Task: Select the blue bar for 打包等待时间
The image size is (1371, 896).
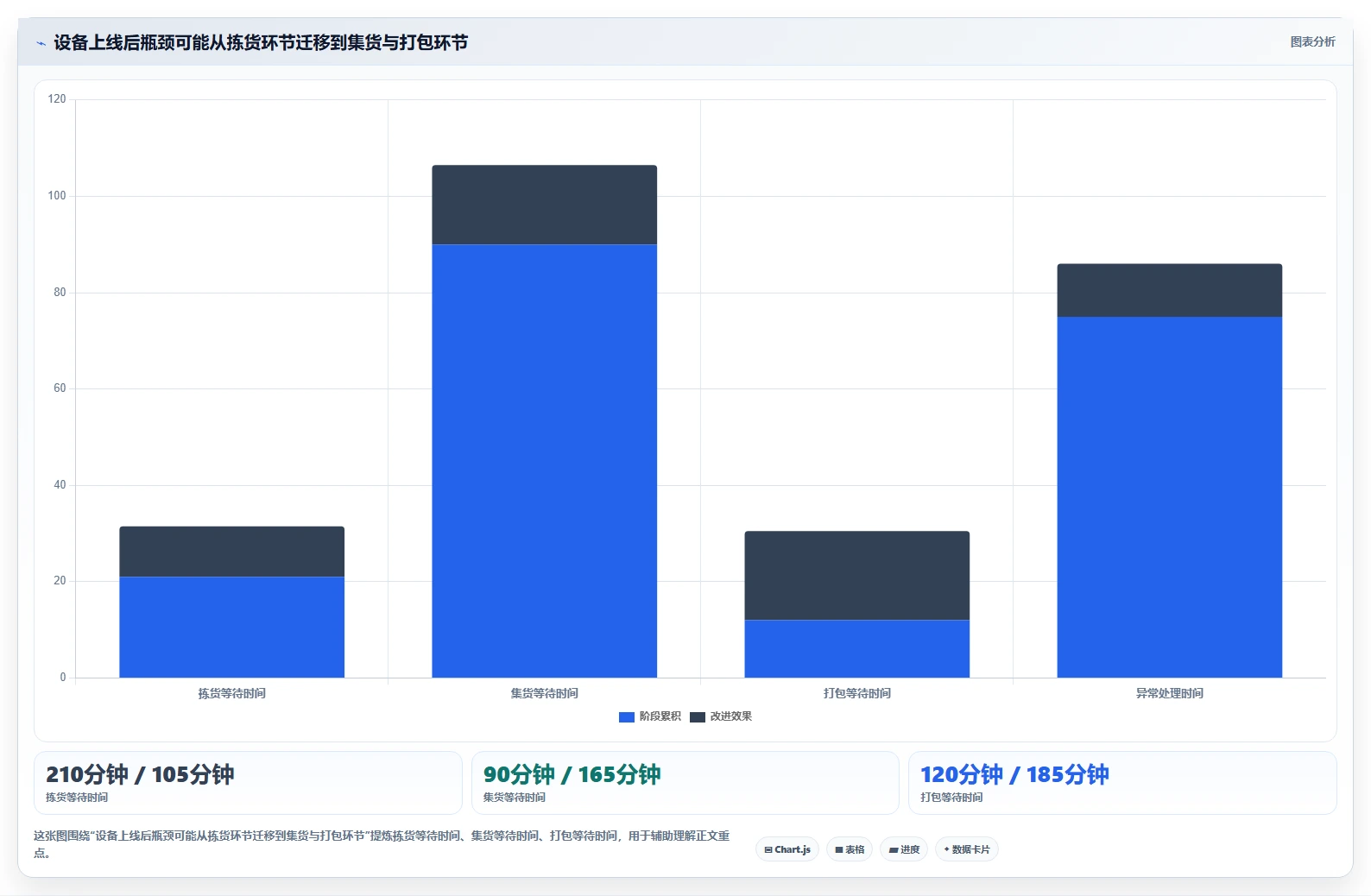Action: tap(856, 648)
